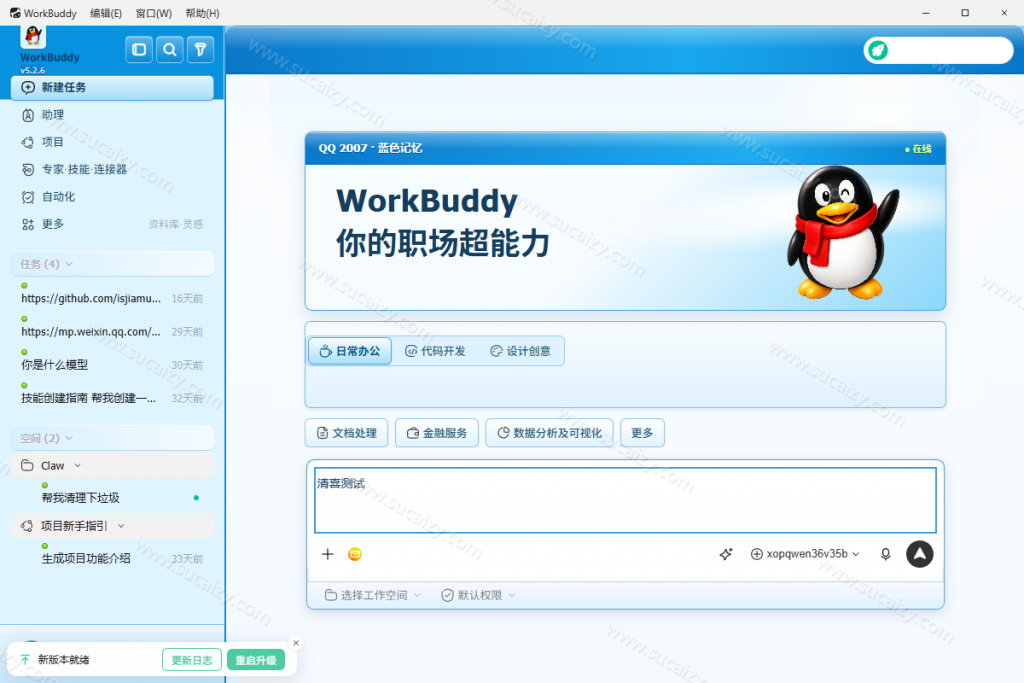Toggle the sidebar panel icon
This screenshot has width=1024, height=683.
tap(139, 50)
